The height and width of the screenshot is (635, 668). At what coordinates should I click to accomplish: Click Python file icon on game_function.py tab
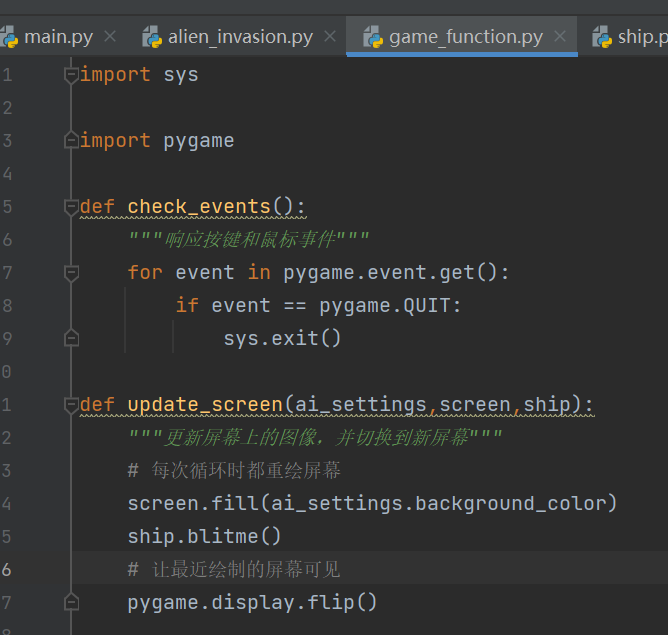[373, 37]
